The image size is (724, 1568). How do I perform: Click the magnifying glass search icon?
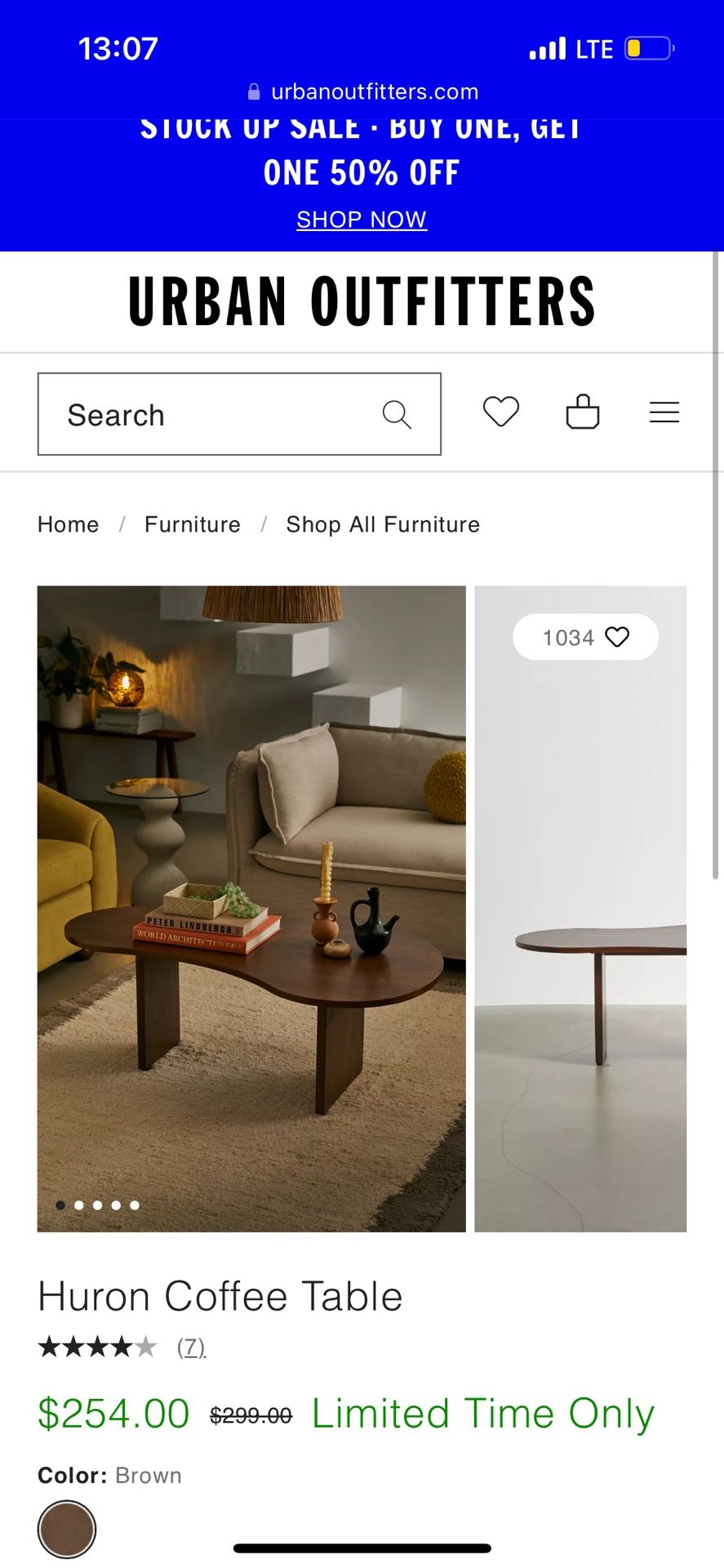[x=397, y=414]
